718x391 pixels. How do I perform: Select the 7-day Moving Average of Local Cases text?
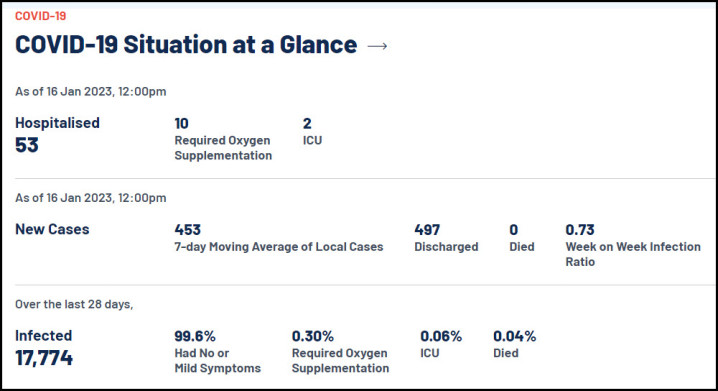279,247
